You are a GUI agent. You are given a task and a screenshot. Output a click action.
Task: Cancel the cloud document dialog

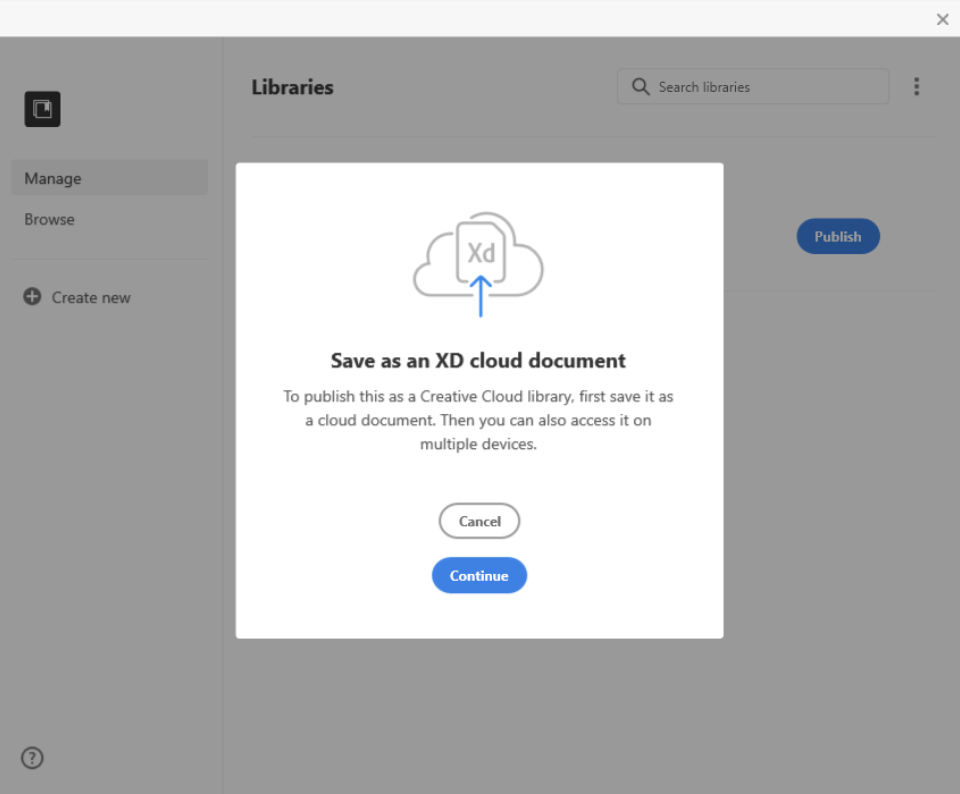point(479,521)
